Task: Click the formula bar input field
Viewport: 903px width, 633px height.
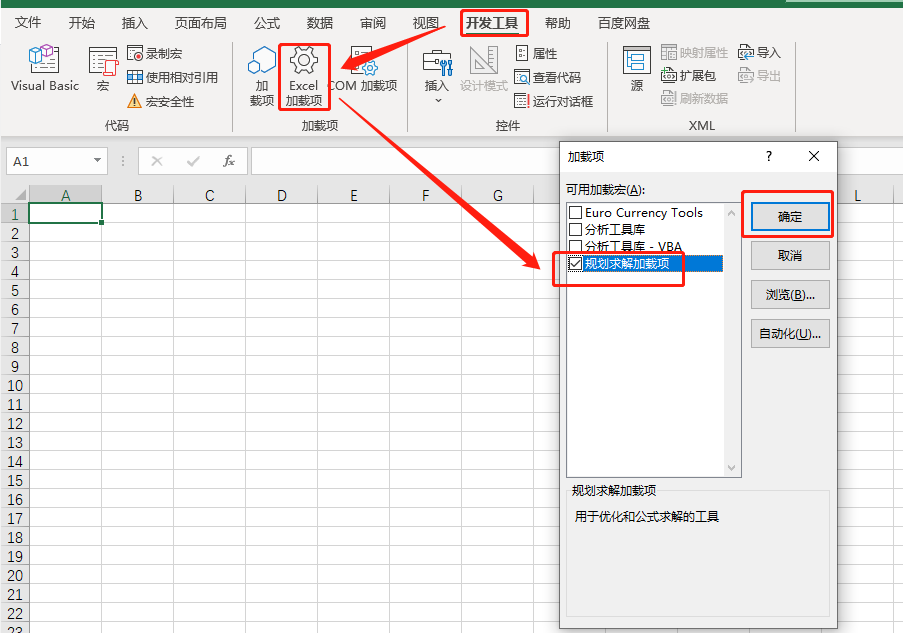Action: coord(400,161)
